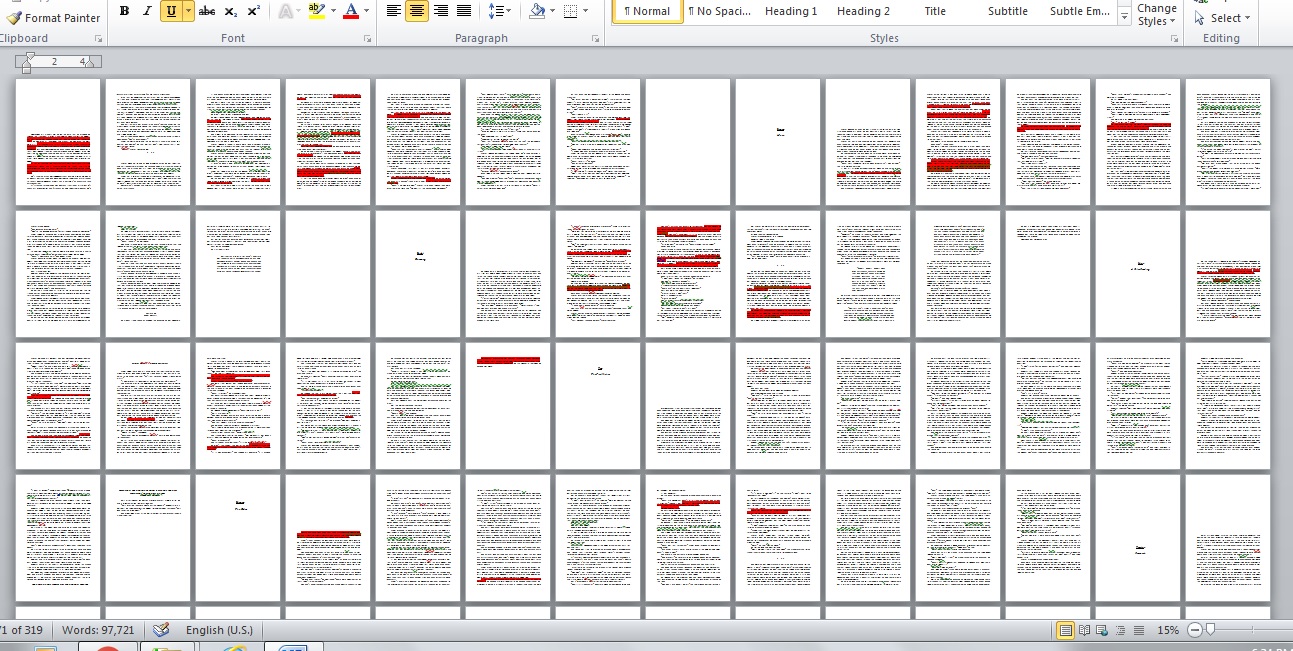
Task: Apply the red Font Color
Action: tap(350, 11)
